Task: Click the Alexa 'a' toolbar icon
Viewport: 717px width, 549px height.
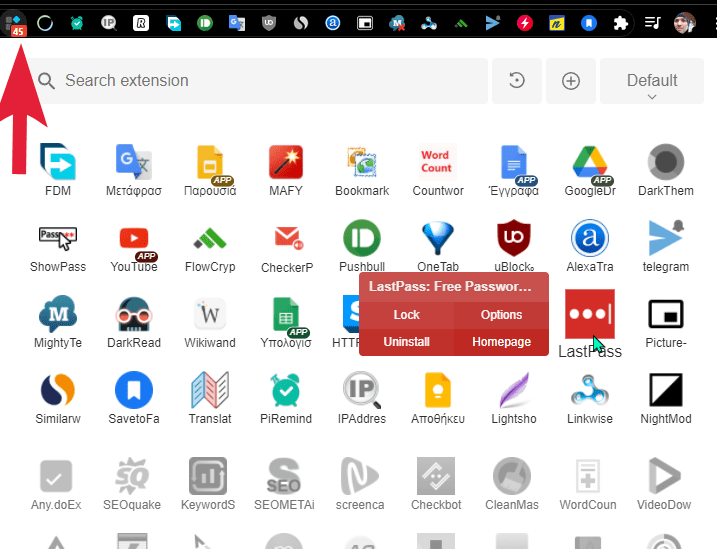Action: click(x=333, y=23)
